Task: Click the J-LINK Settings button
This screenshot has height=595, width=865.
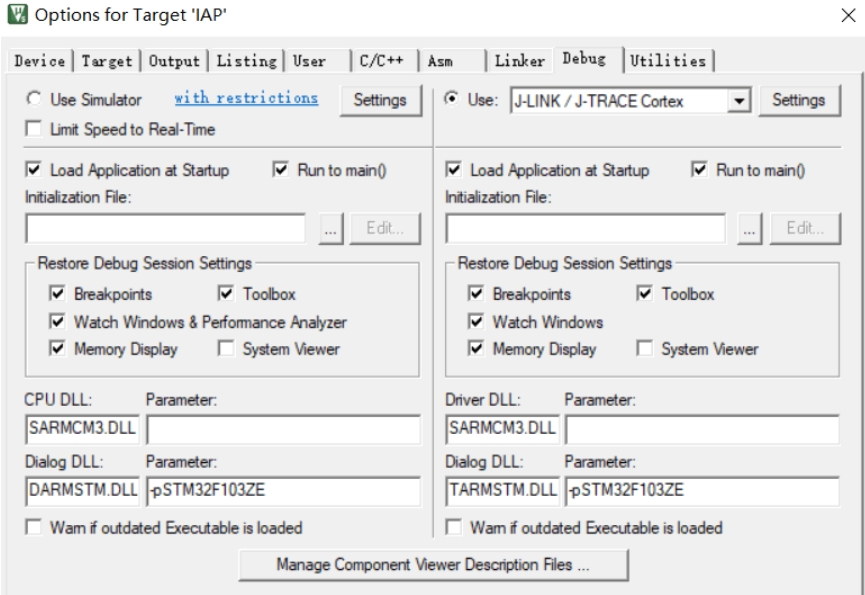Action: click(x=799, y=100)
